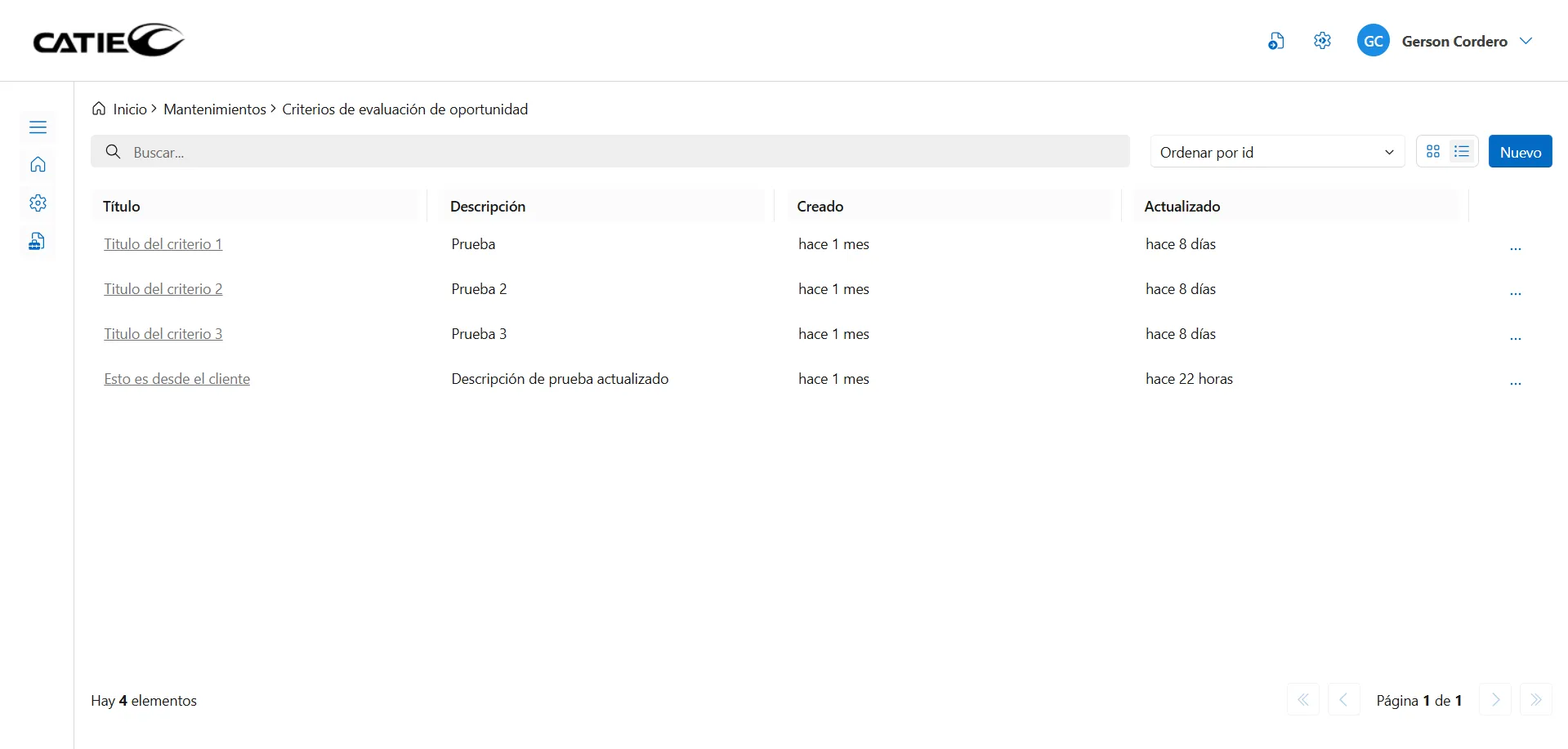Open the settings gear in sidebar
1568x749 pixels.
pos(38,203)
